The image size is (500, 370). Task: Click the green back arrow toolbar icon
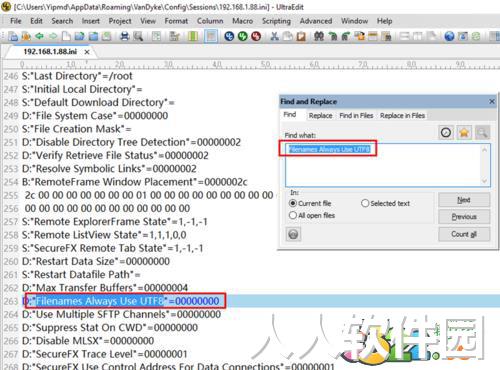39,36
